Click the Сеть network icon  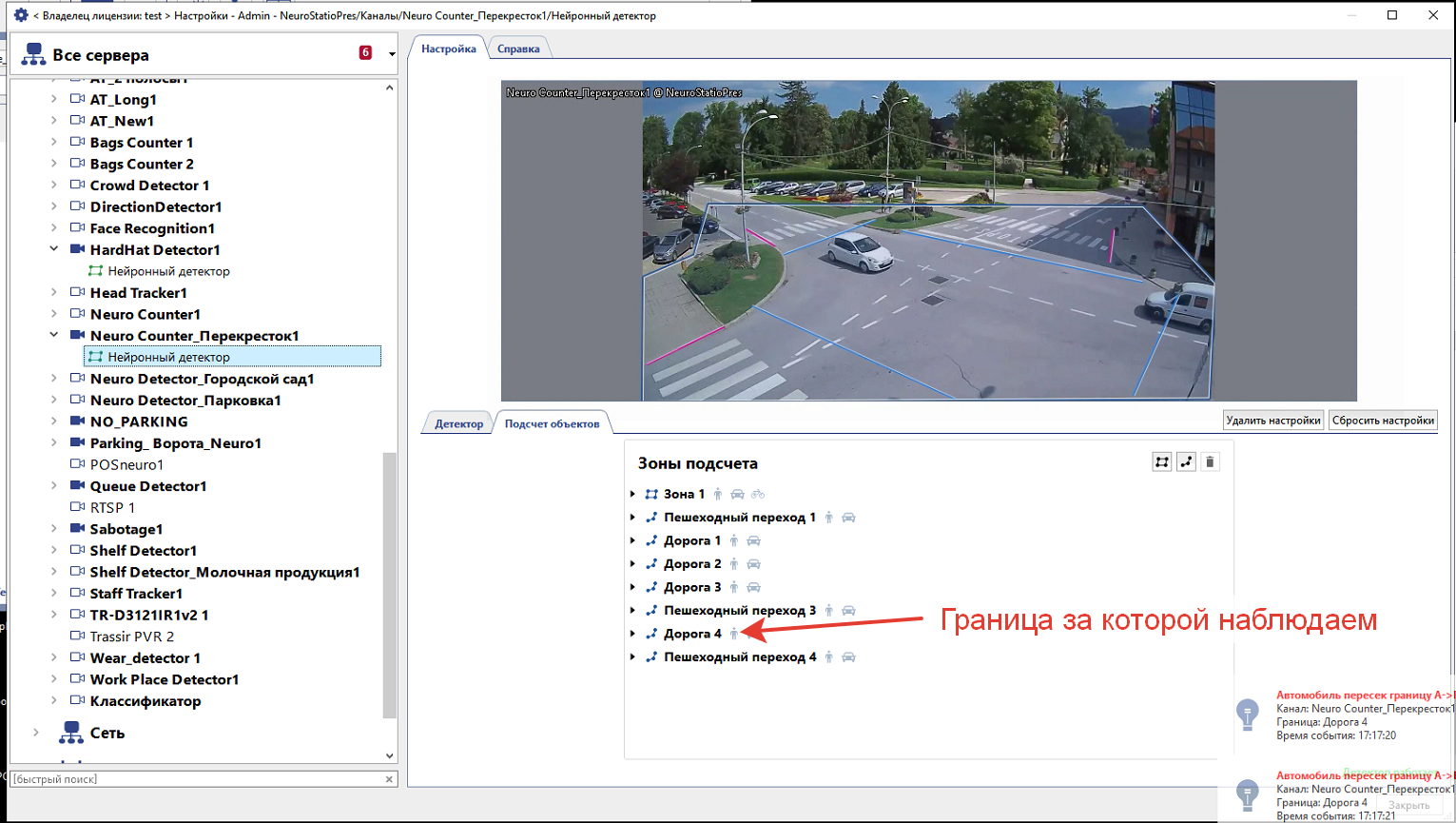[71, 733]
